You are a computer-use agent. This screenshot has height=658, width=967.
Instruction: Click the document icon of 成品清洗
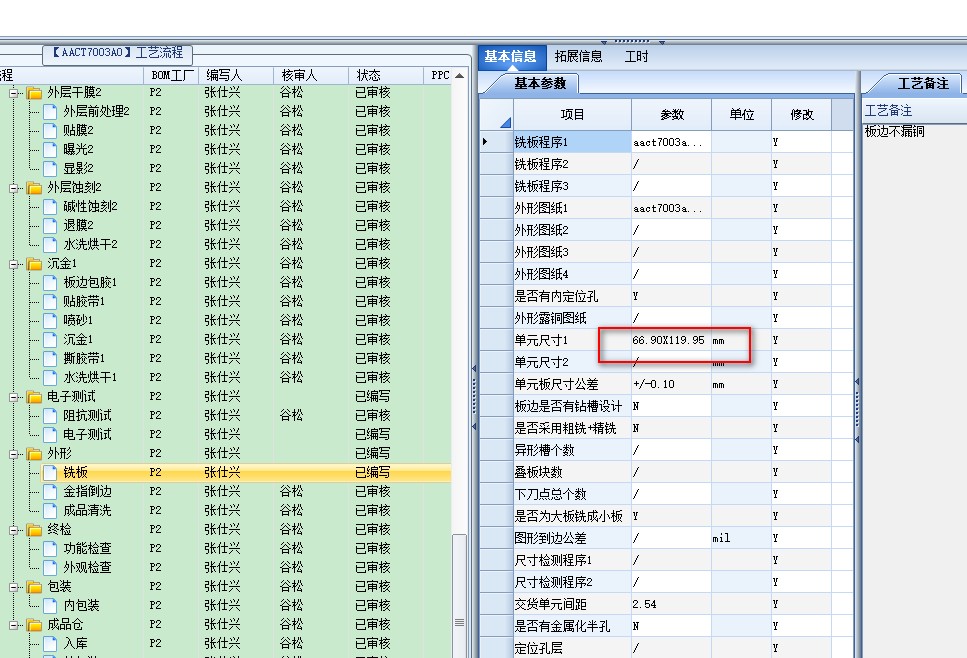click(51, 511)
